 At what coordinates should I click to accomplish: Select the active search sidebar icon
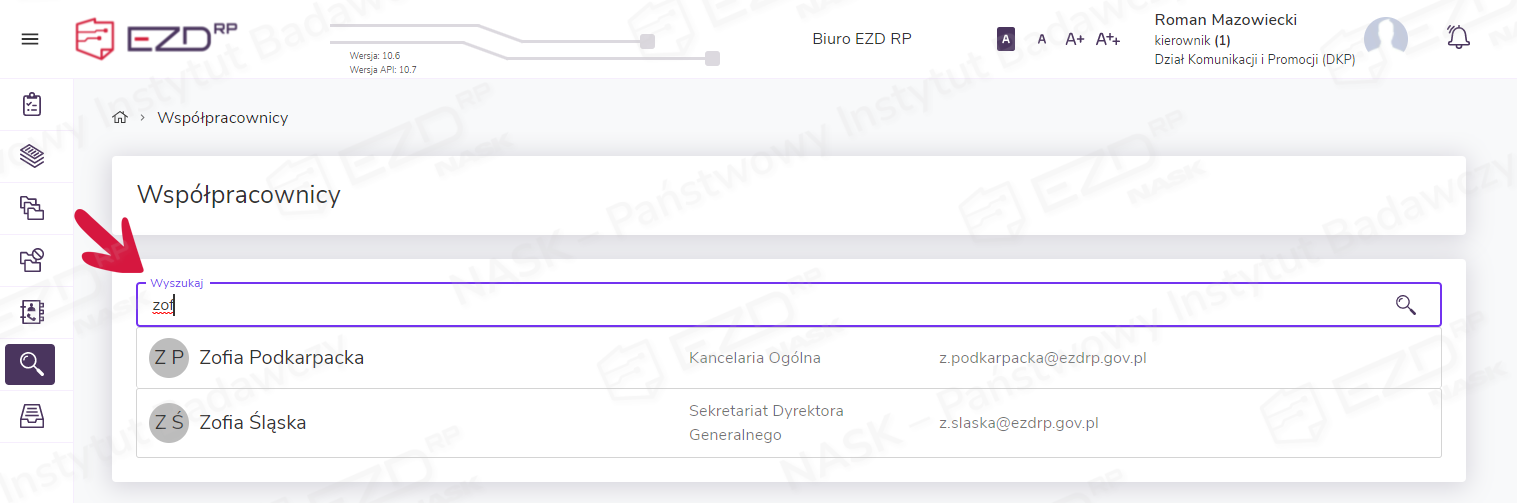(x=30, y=364)
